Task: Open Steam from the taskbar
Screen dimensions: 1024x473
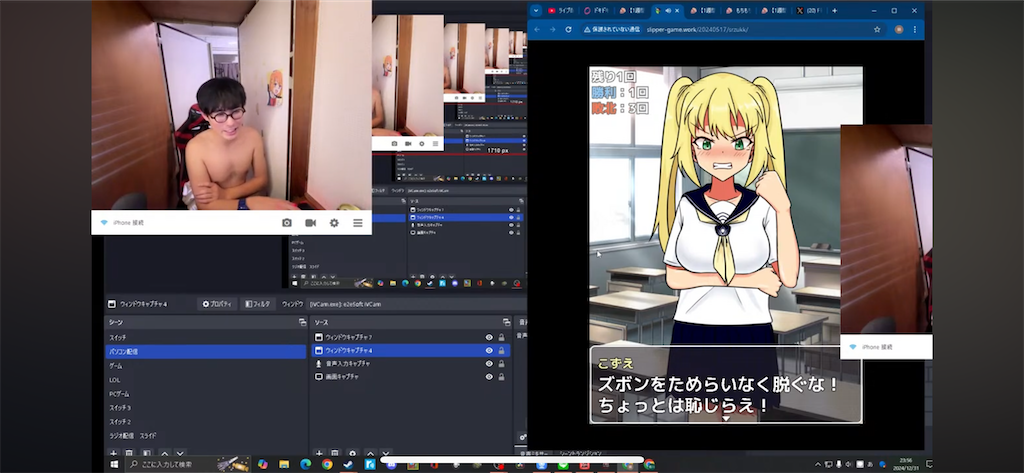Action: 348,465
